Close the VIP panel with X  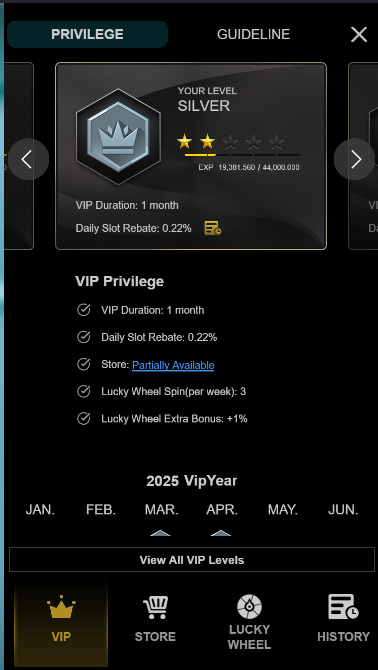point(359,34)
